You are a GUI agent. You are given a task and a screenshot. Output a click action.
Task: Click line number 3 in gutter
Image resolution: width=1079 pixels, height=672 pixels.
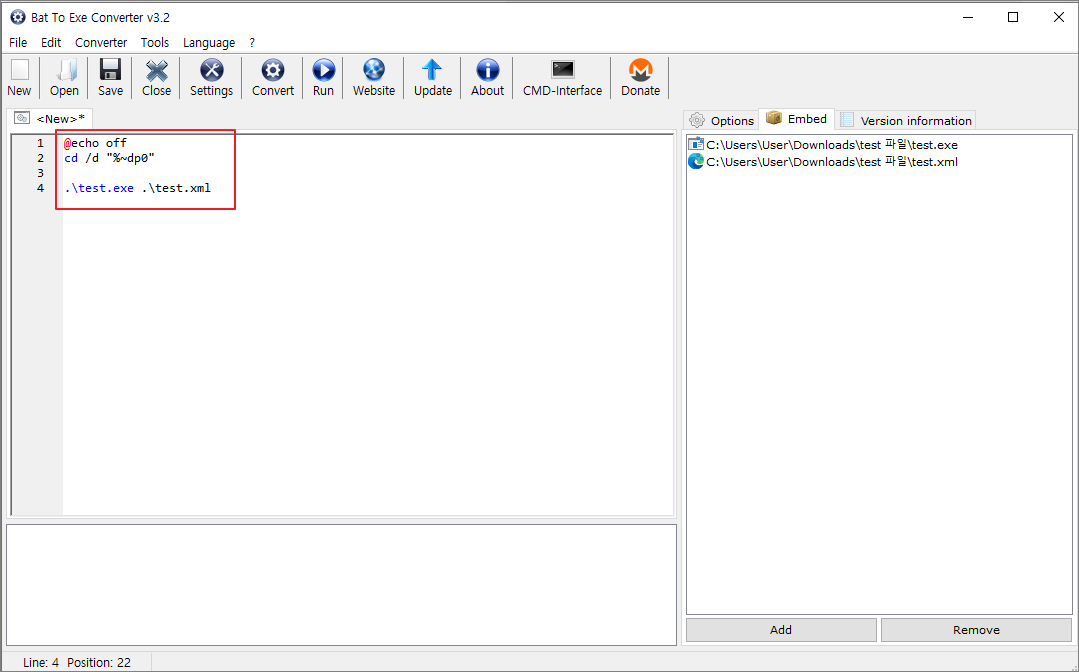(41, 173)
